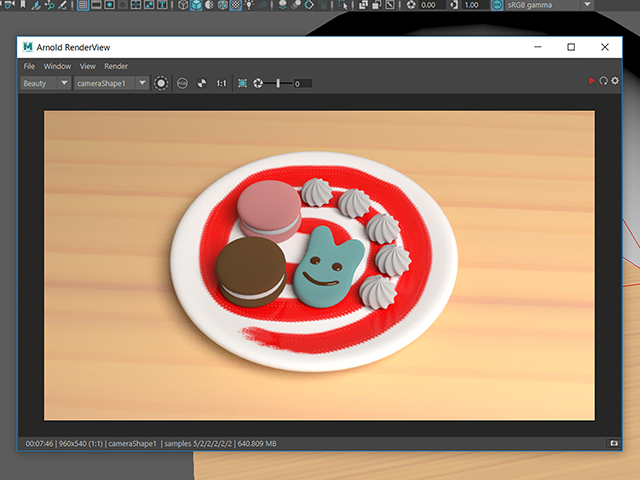Click the 2D pan/zoom magnifier icon
The width and height of the screenshot is (640, 480).
[49, 5]
